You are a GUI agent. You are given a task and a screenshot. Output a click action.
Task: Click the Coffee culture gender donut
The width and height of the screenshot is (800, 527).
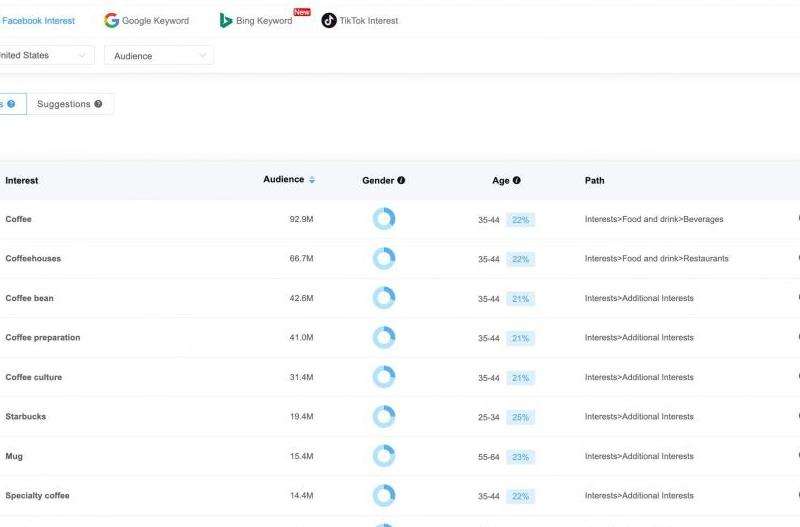click(x=384, y=377)
